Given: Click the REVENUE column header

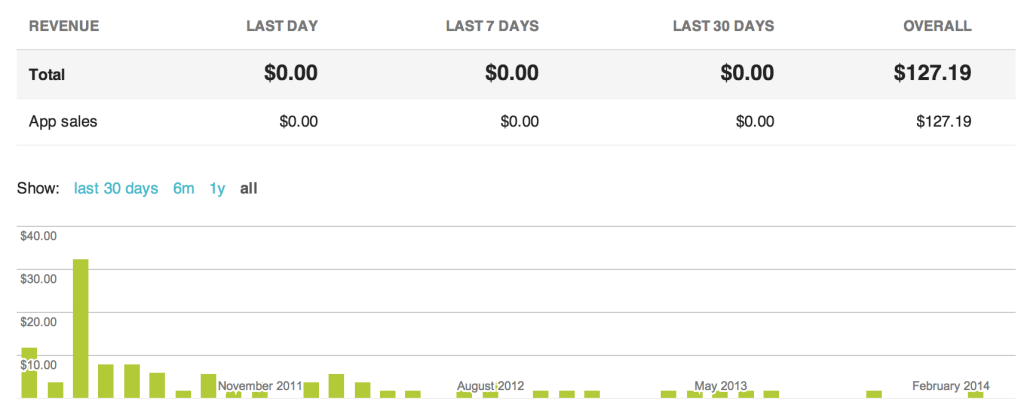Looking at the screenshot, I should coord(64,27).
